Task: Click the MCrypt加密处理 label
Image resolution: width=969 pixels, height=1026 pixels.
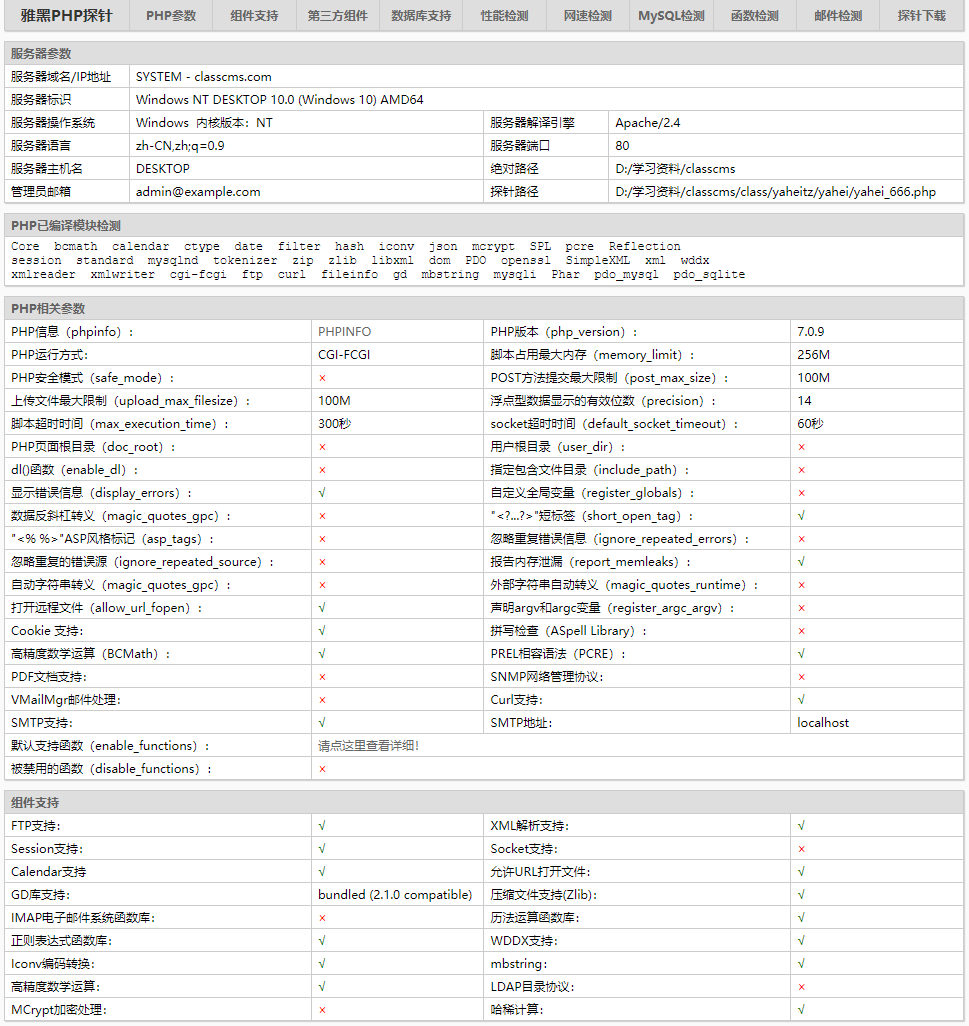Action: tap(59, 1010)
